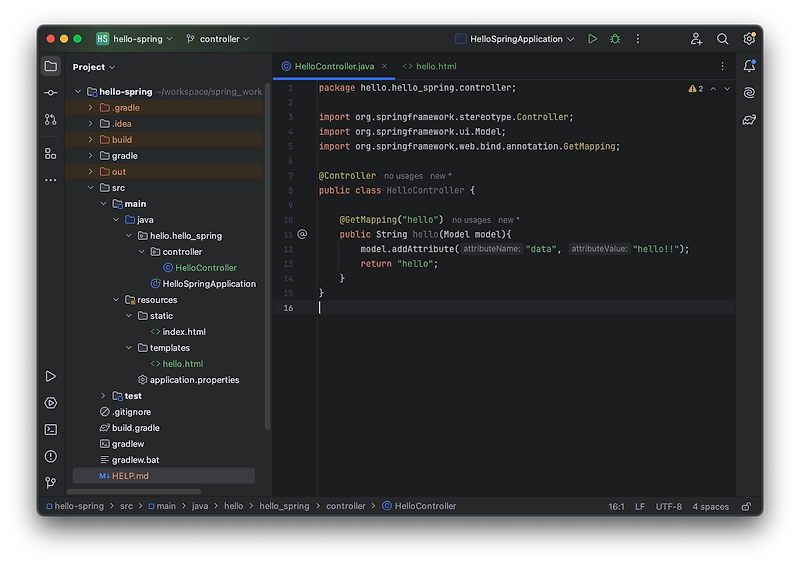Run HelloSpringApplication with the green play button
Image resolution: width=800 pixels, height=565 pixels.
click(593, 39)
